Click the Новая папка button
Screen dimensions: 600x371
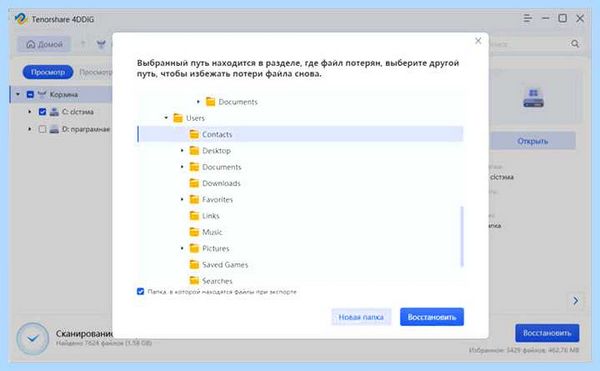click(x=361, y=317)
